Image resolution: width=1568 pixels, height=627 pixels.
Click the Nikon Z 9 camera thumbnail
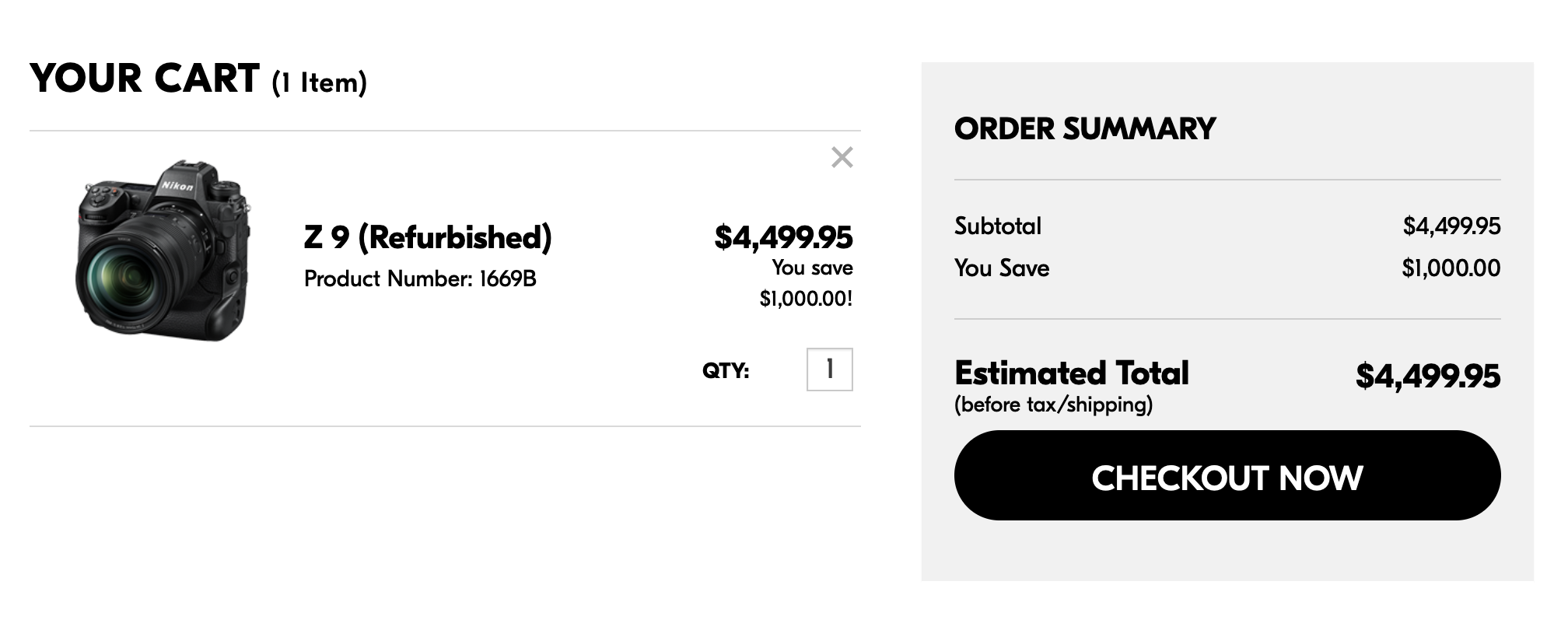163,251
